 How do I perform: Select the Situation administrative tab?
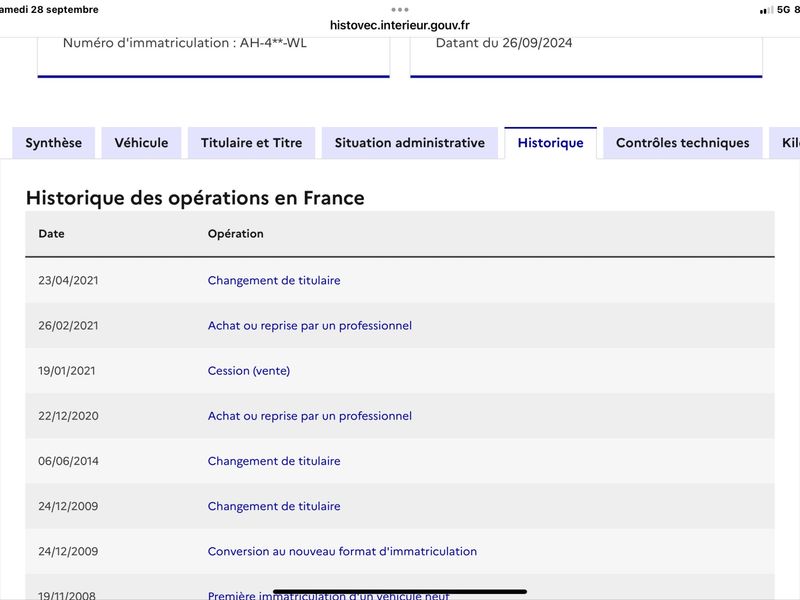[410, 143]
